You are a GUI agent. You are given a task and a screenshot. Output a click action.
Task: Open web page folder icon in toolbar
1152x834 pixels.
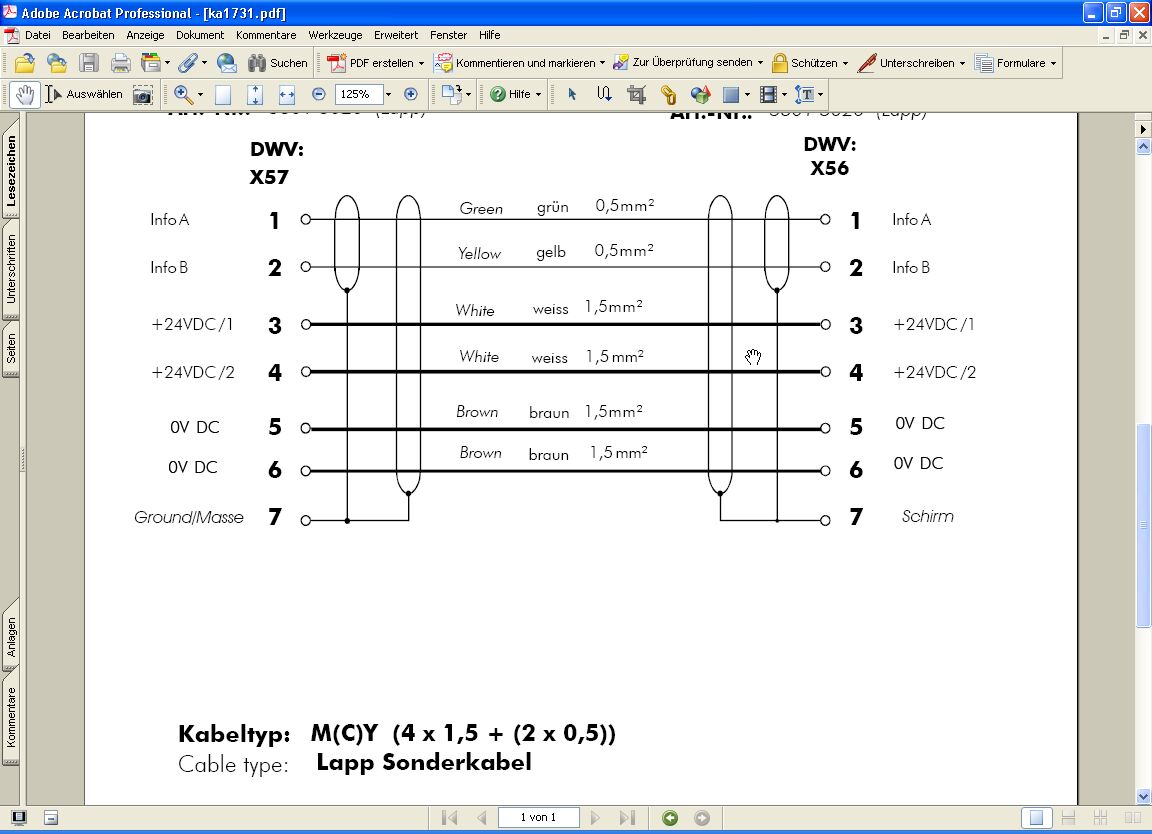point(57,63)
